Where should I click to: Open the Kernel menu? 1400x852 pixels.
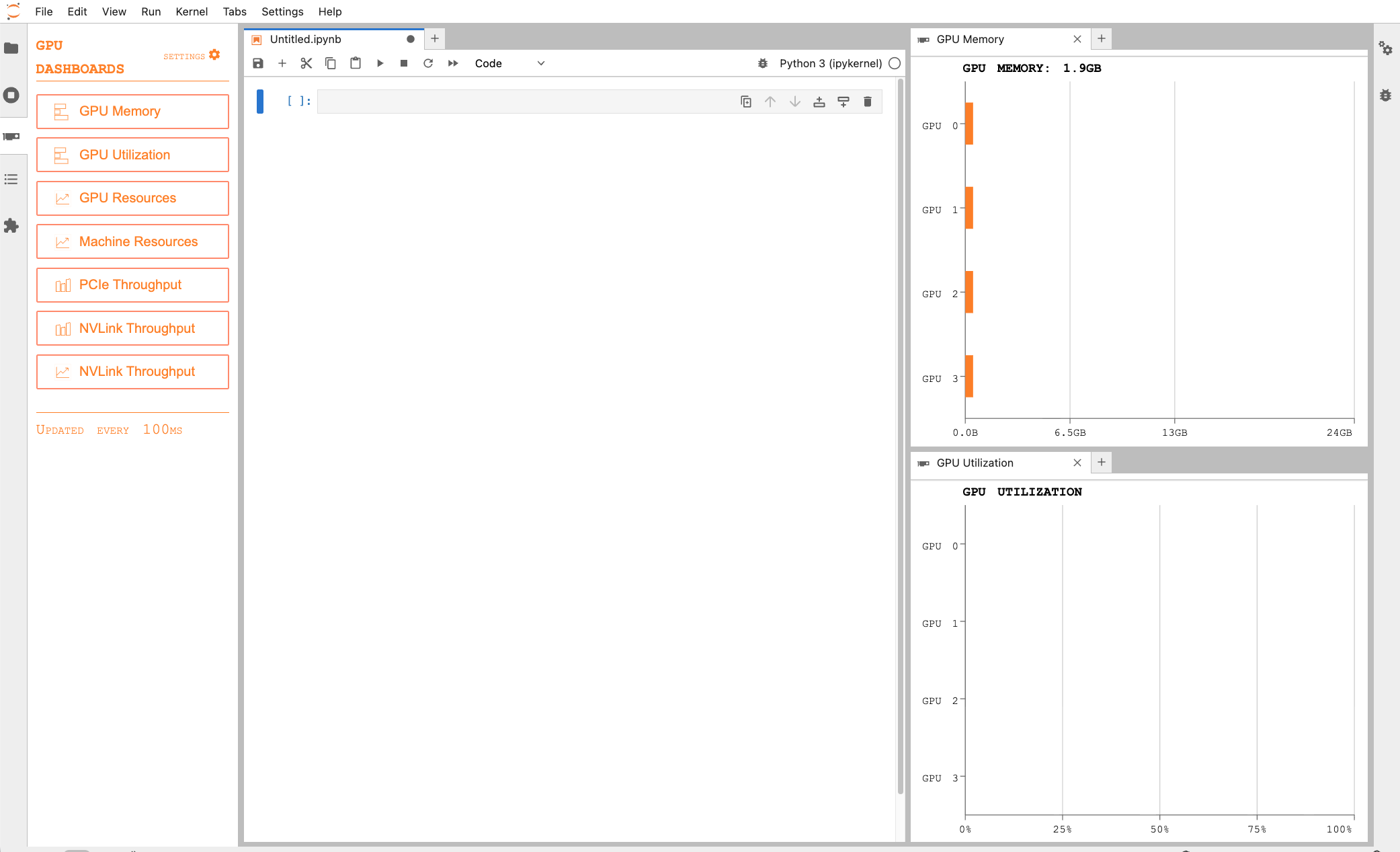[x=192, y=11]
